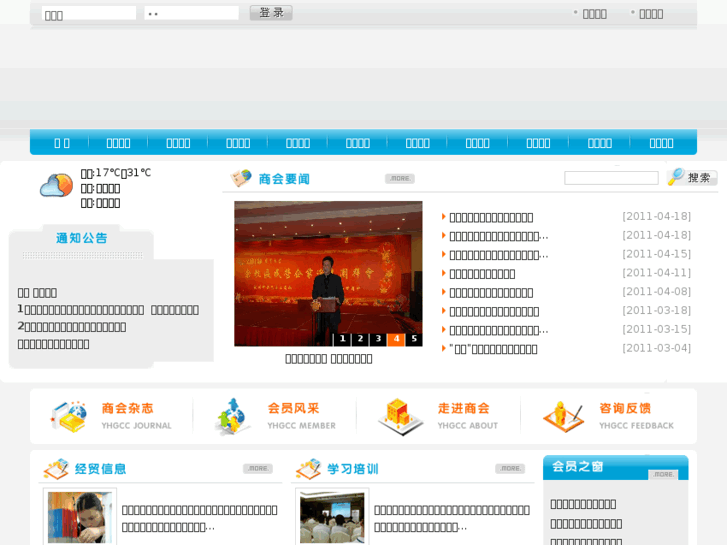Click the rightmost link in top header bar
Image resolution: width=727 pixels, height=545 pixels.
pyautogui.click(x=651, y=14)
